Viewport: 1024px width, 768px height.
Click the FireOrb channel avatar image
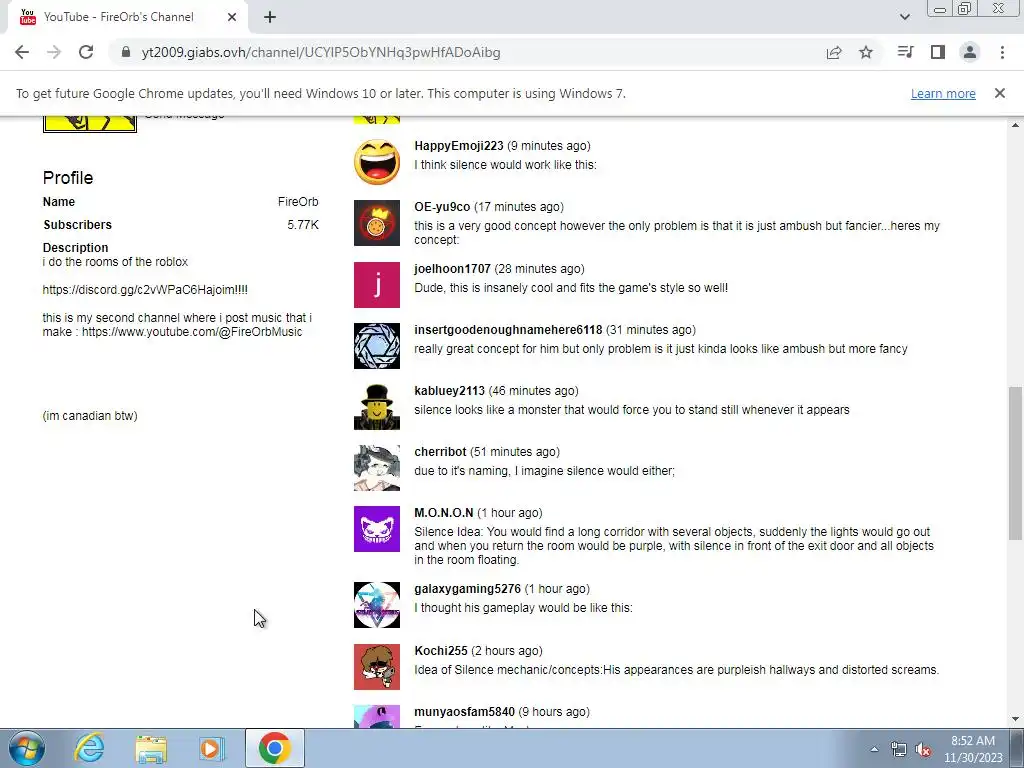pos(89,123)
